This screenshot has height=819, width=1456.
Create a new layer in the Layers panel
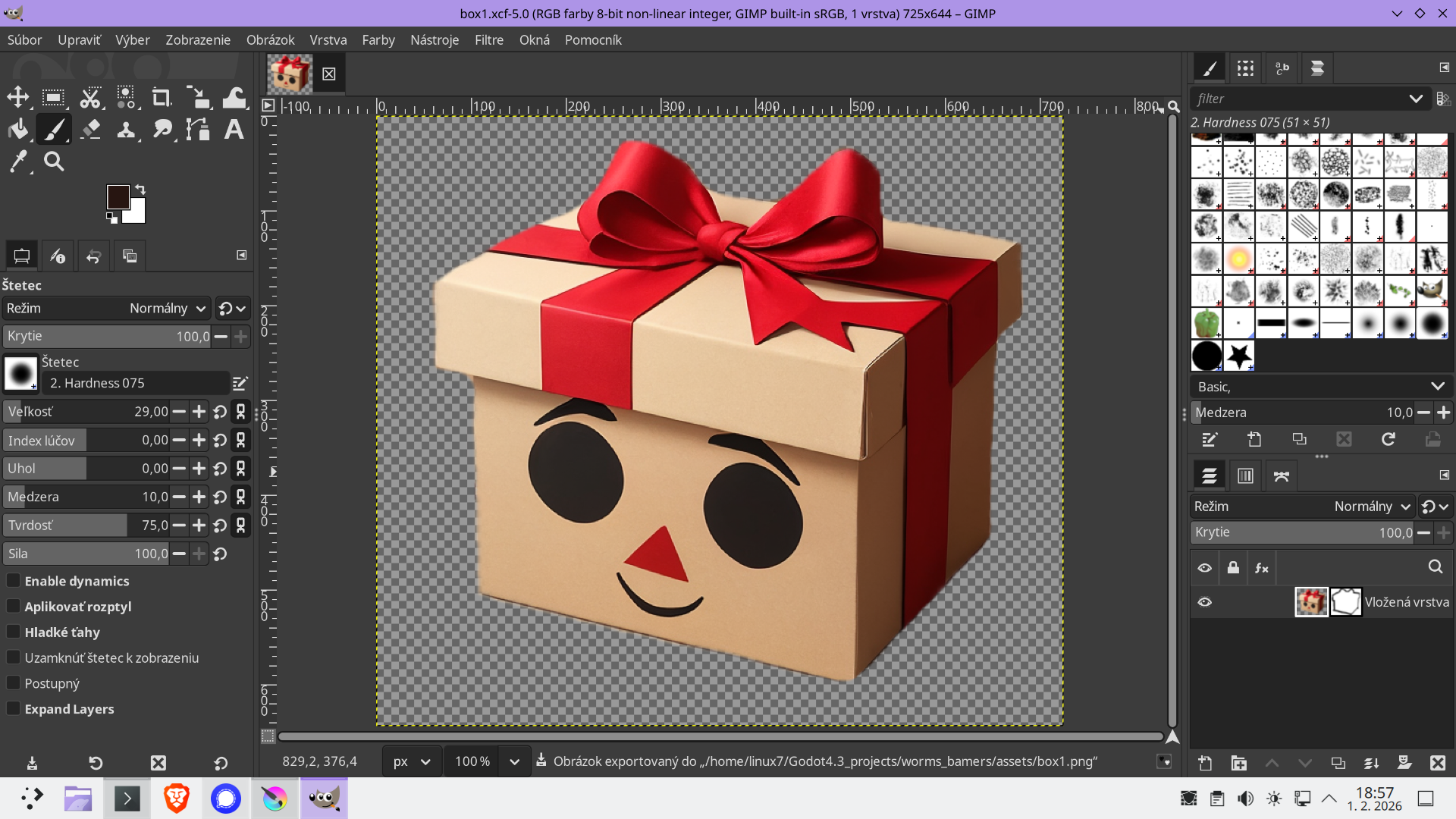(1206, 764)
